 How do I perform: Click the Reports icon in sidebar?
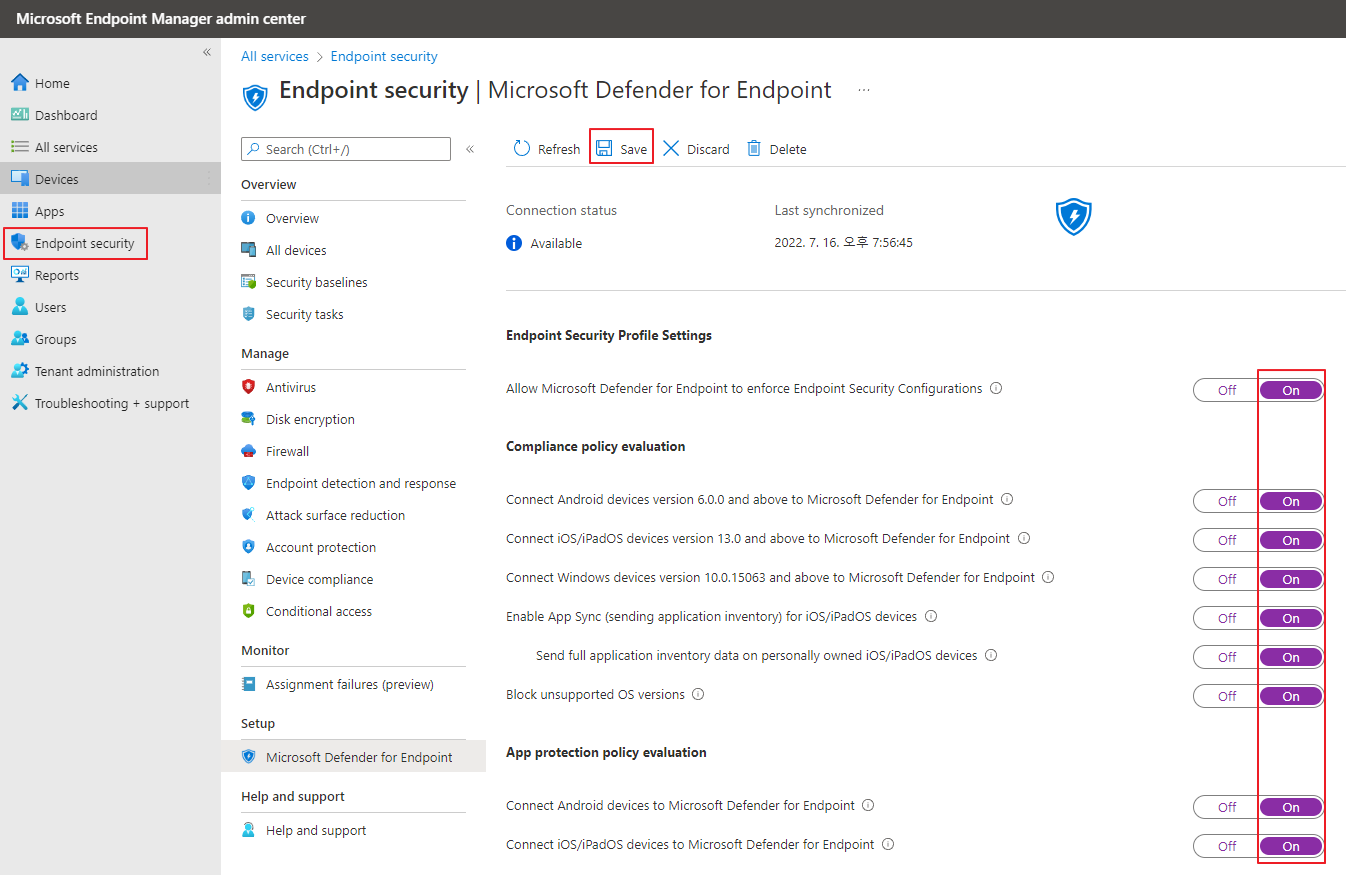coord(19,275)
